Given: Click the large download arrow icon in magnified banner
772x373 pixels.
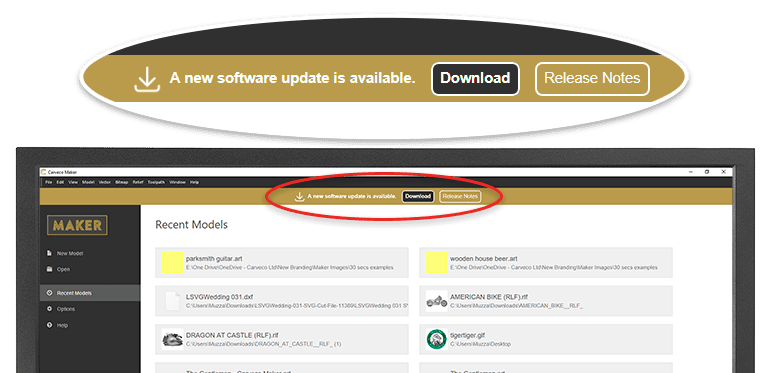Looking at the screenshot, I should click(147, 79).
